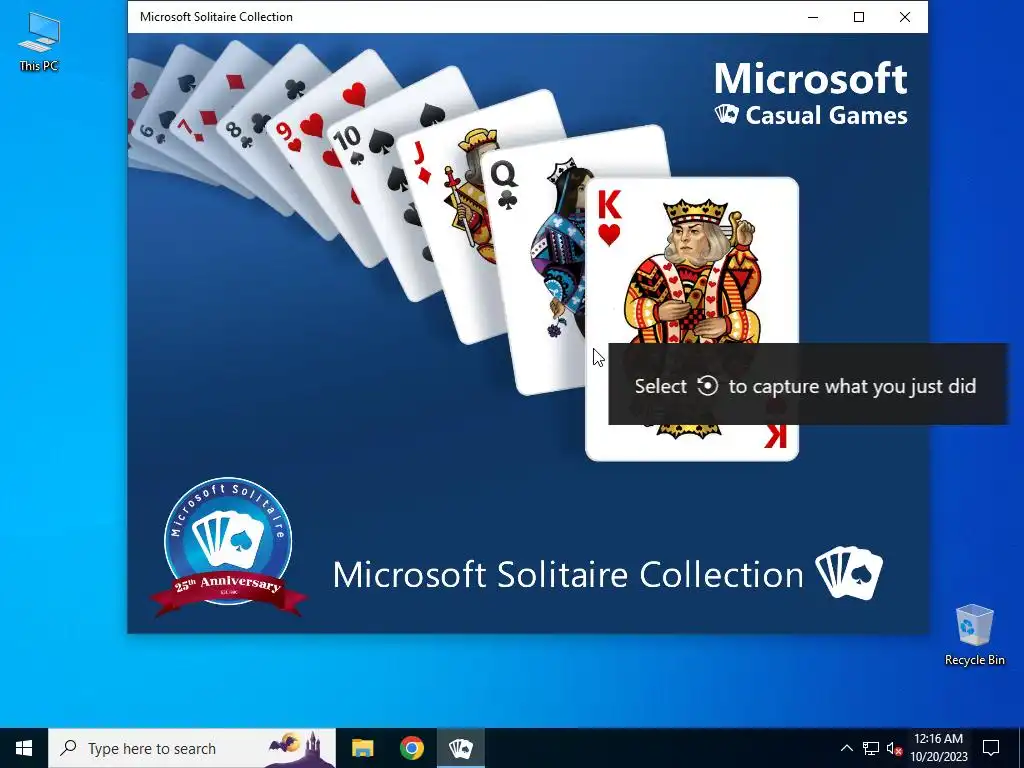Click the 25th Anniversary badge

point(228,547)
